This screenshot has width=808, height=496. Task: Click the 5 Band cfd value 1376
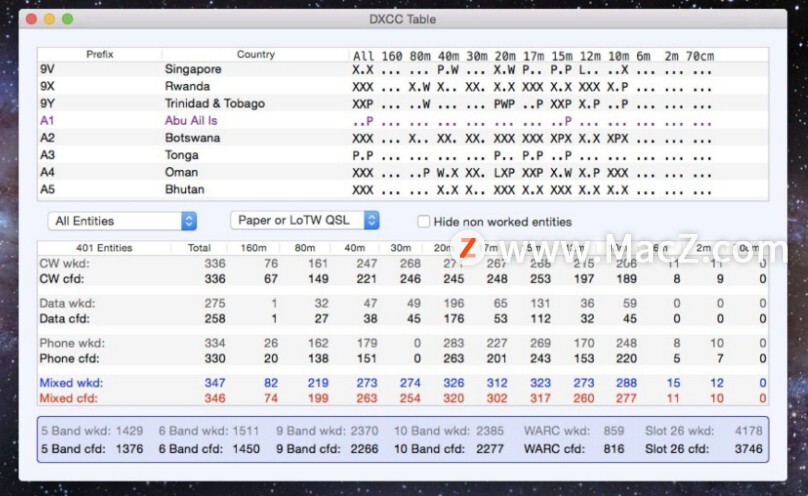tap(129, 449)
